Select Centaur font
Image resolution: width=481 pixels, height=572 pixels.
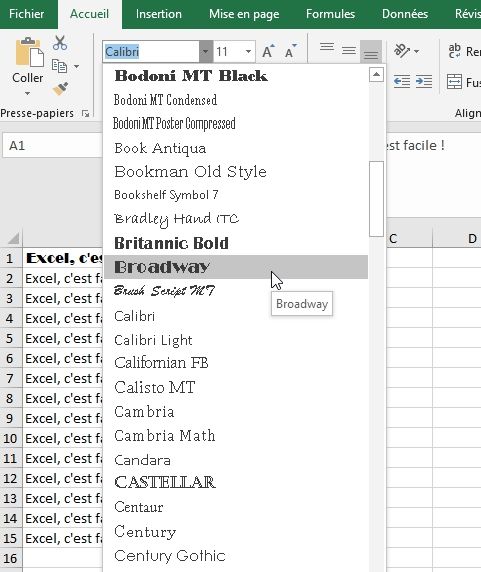[236, 507]
